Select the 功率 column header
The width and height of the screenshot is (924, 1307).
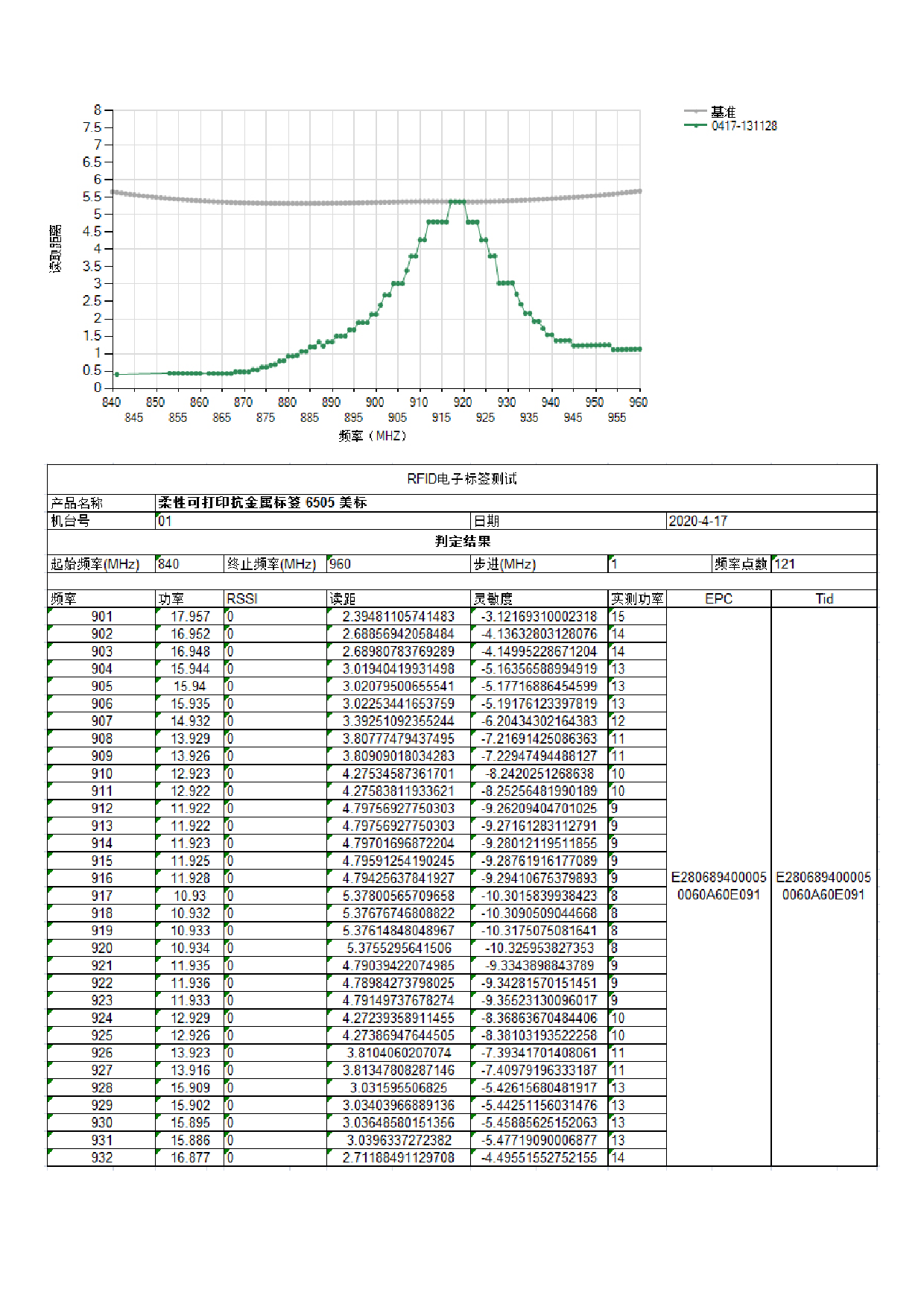point(189,599)
